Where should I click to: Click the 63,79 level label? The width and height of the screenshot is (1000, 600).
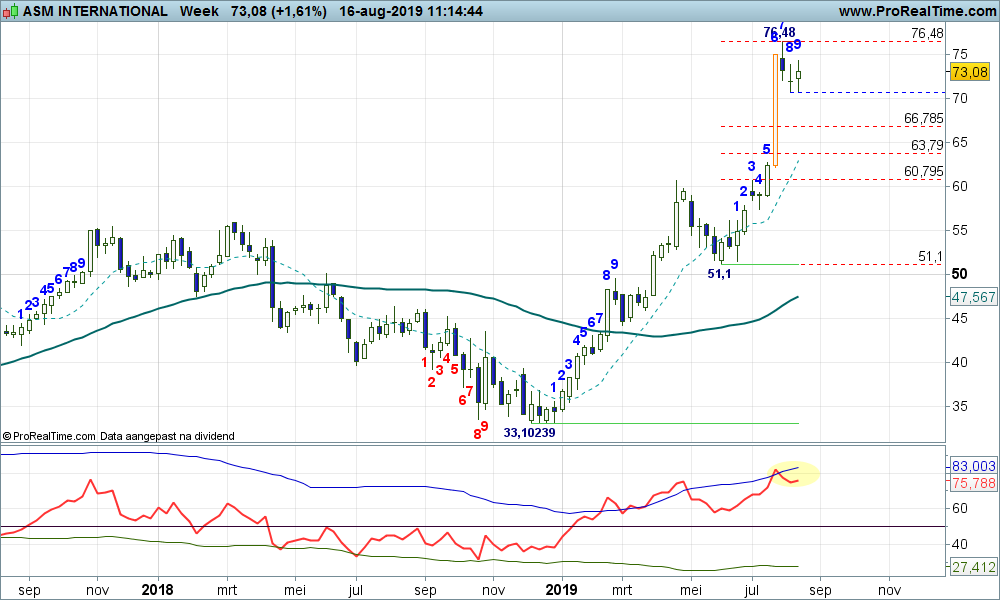(x=927, y=146)
